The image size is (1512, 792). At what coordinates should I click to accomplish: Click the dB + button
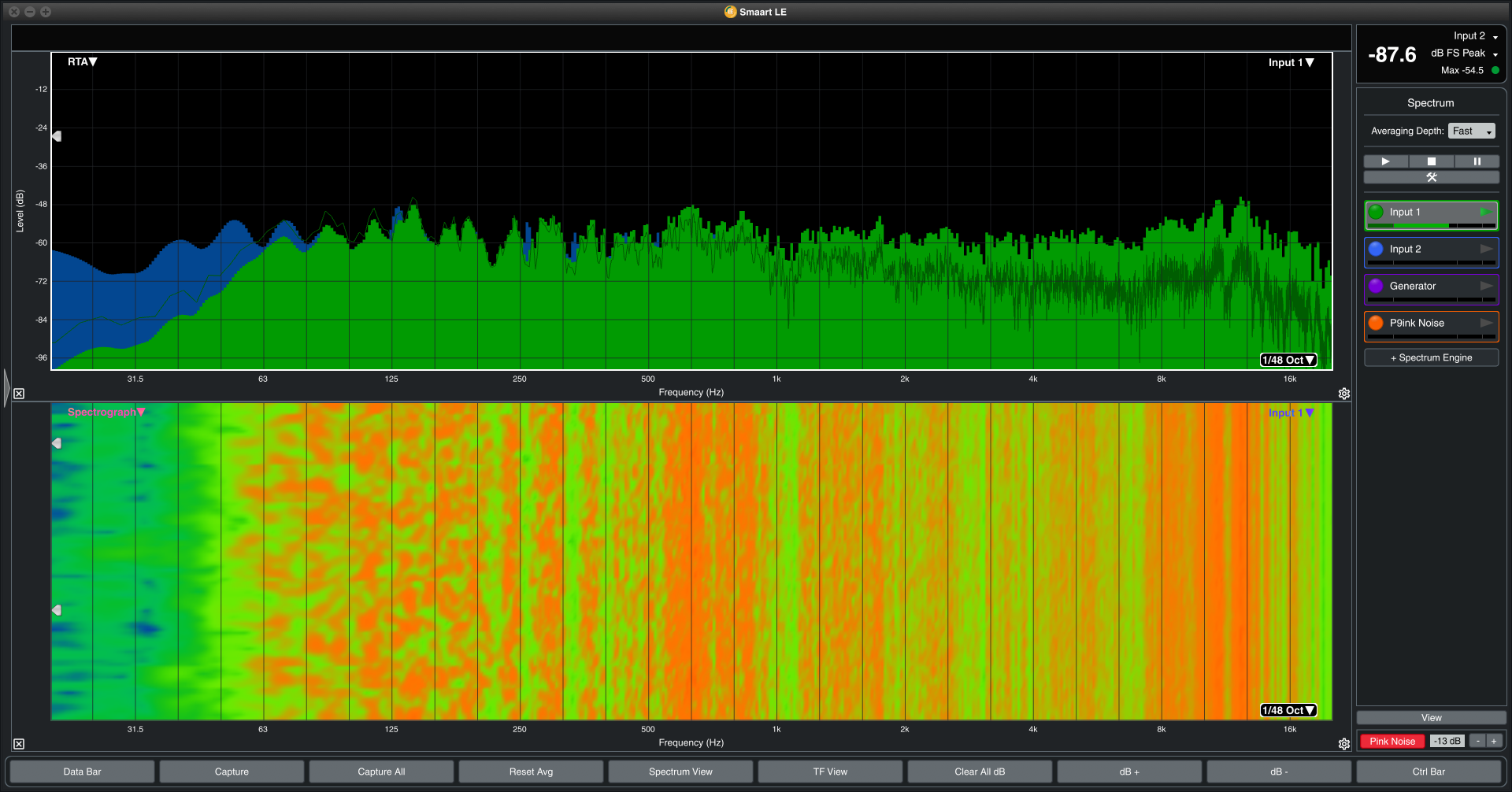(1129, 772)
